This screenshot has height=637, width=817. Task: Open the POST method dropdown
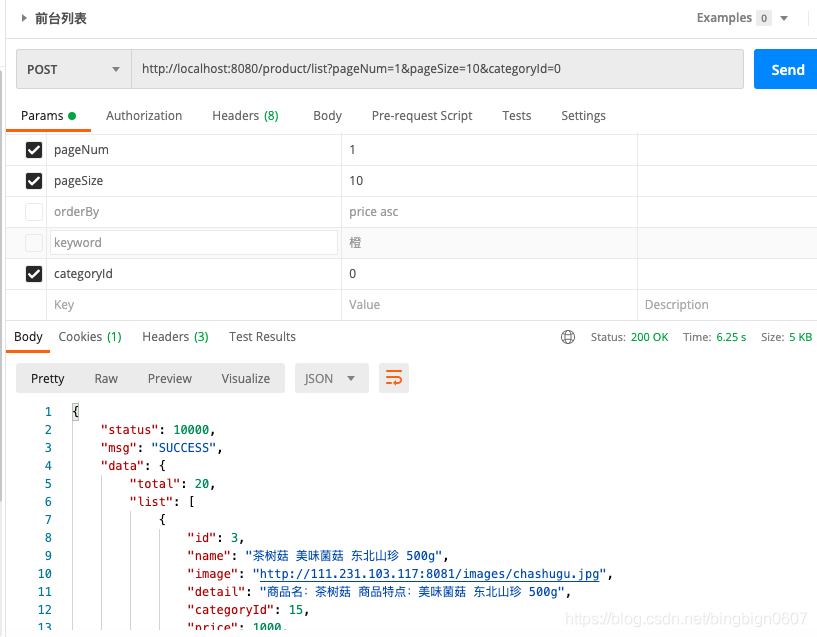[x=73, y=69]
